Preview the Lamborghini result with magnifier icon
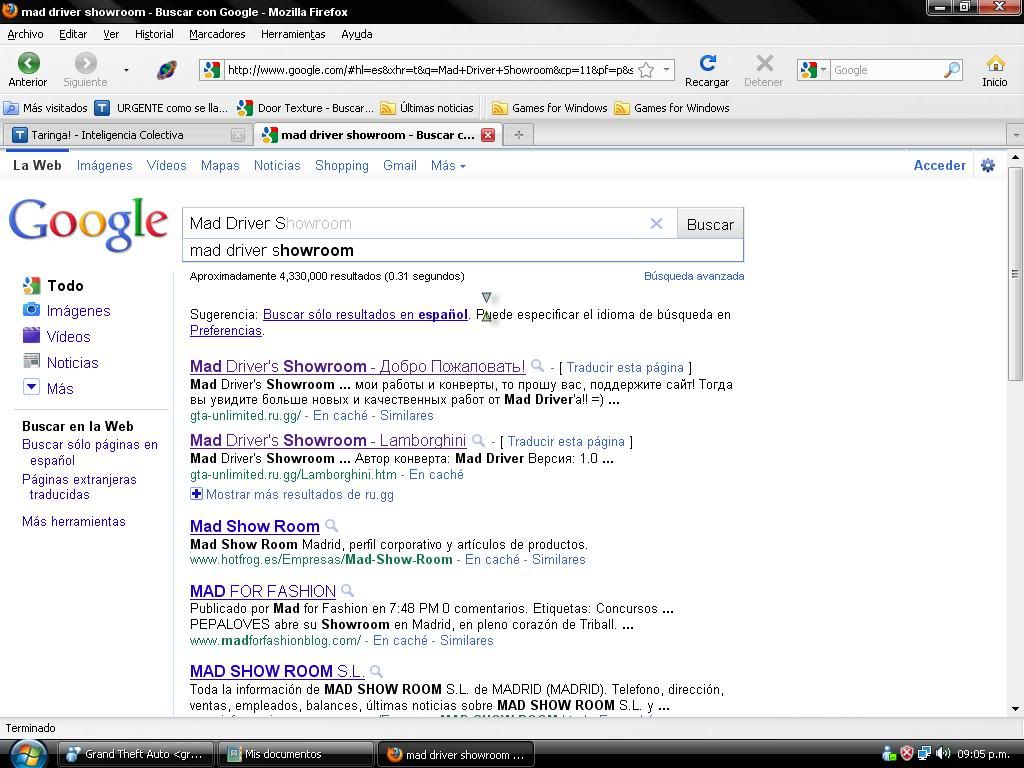The height and width of the screenshot is (768, 1024). [479, 440]
